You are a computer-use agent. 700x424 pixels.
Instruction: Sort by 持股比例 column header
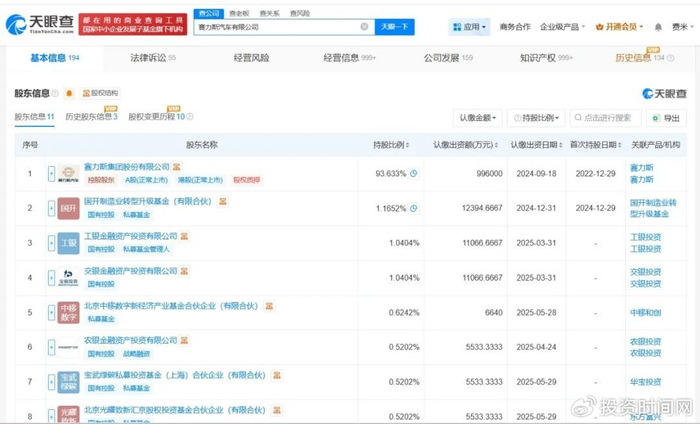(393, 145)
